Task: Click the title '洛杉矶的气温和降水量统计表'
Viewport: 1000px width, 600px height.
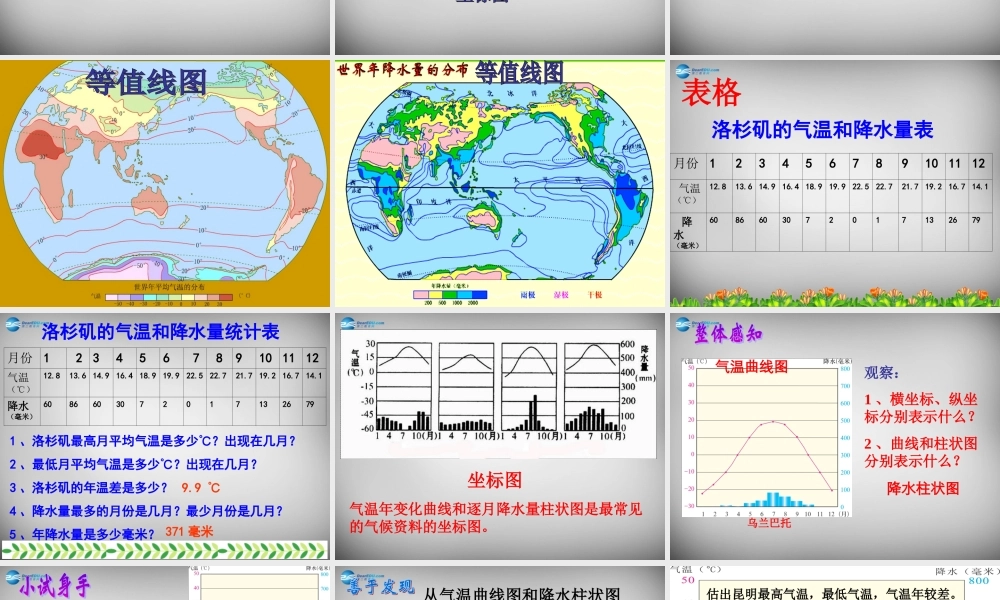Action: tap(161, 332)
